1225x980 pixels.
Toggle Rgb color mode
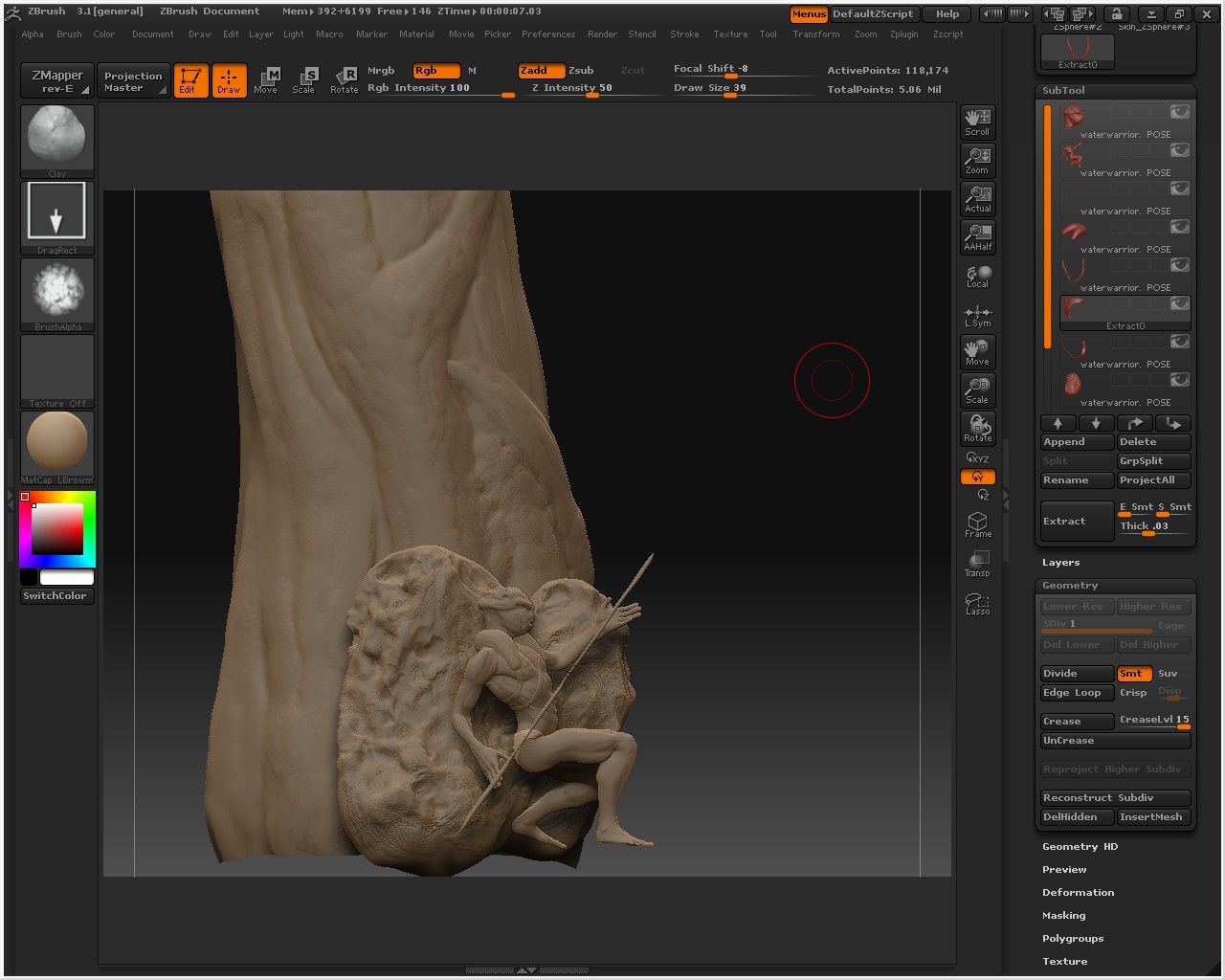pyautogui.click(x=436, y=71)
